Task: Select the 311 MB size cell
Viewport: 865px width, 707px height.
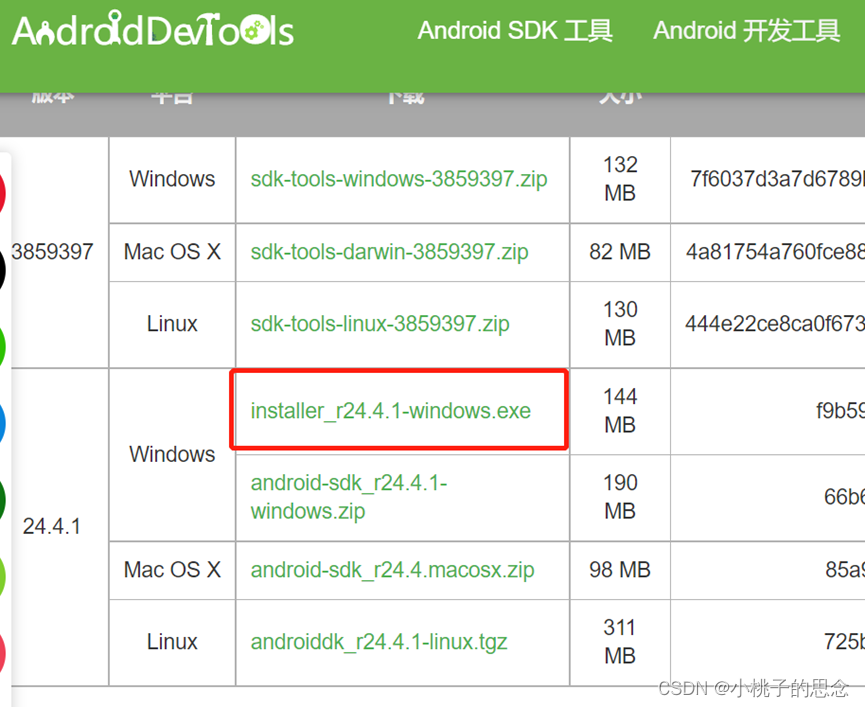Action: coord(620,642)
